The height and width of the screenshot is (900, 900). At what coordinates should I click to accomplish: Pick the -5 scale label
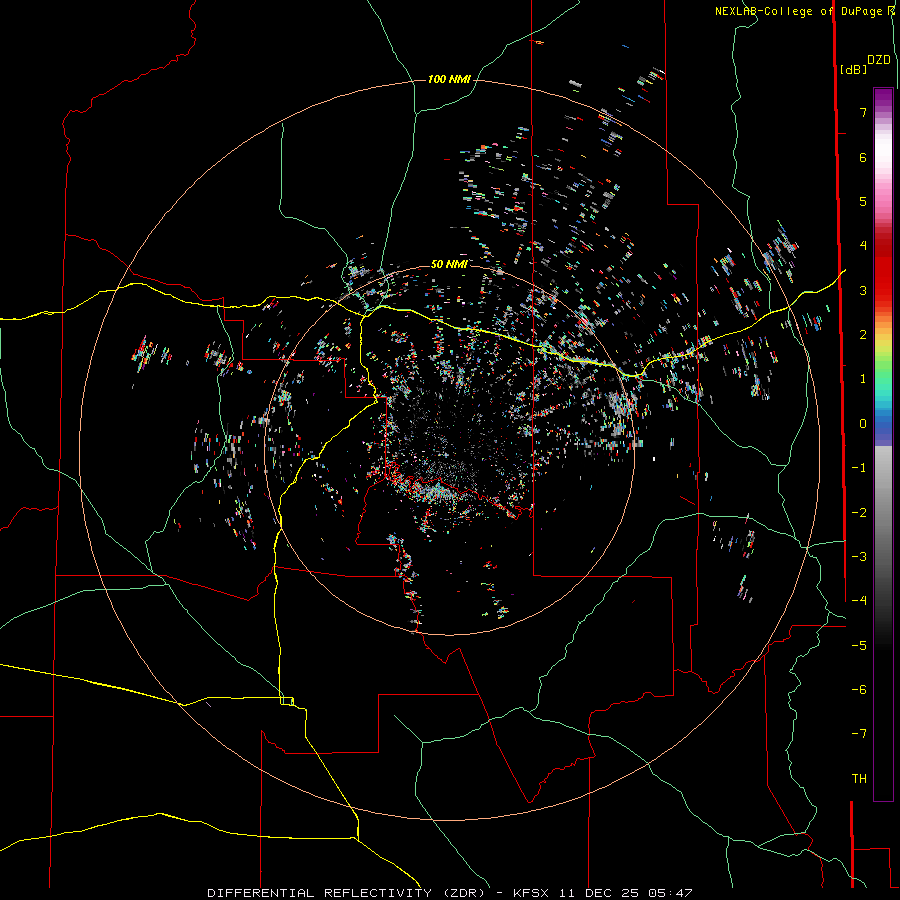point(859,646)
